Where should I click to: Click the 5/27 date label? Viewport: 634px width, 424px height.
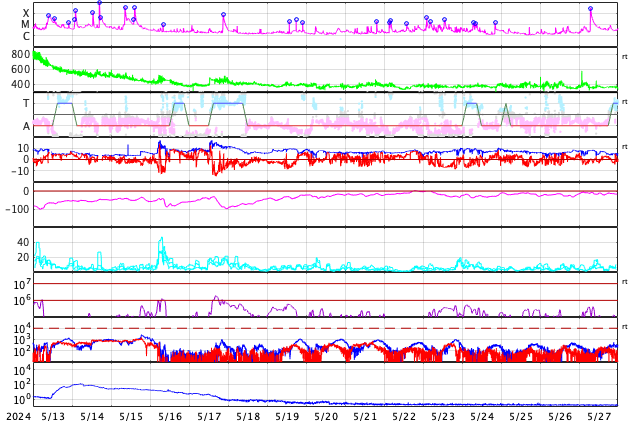599,417
